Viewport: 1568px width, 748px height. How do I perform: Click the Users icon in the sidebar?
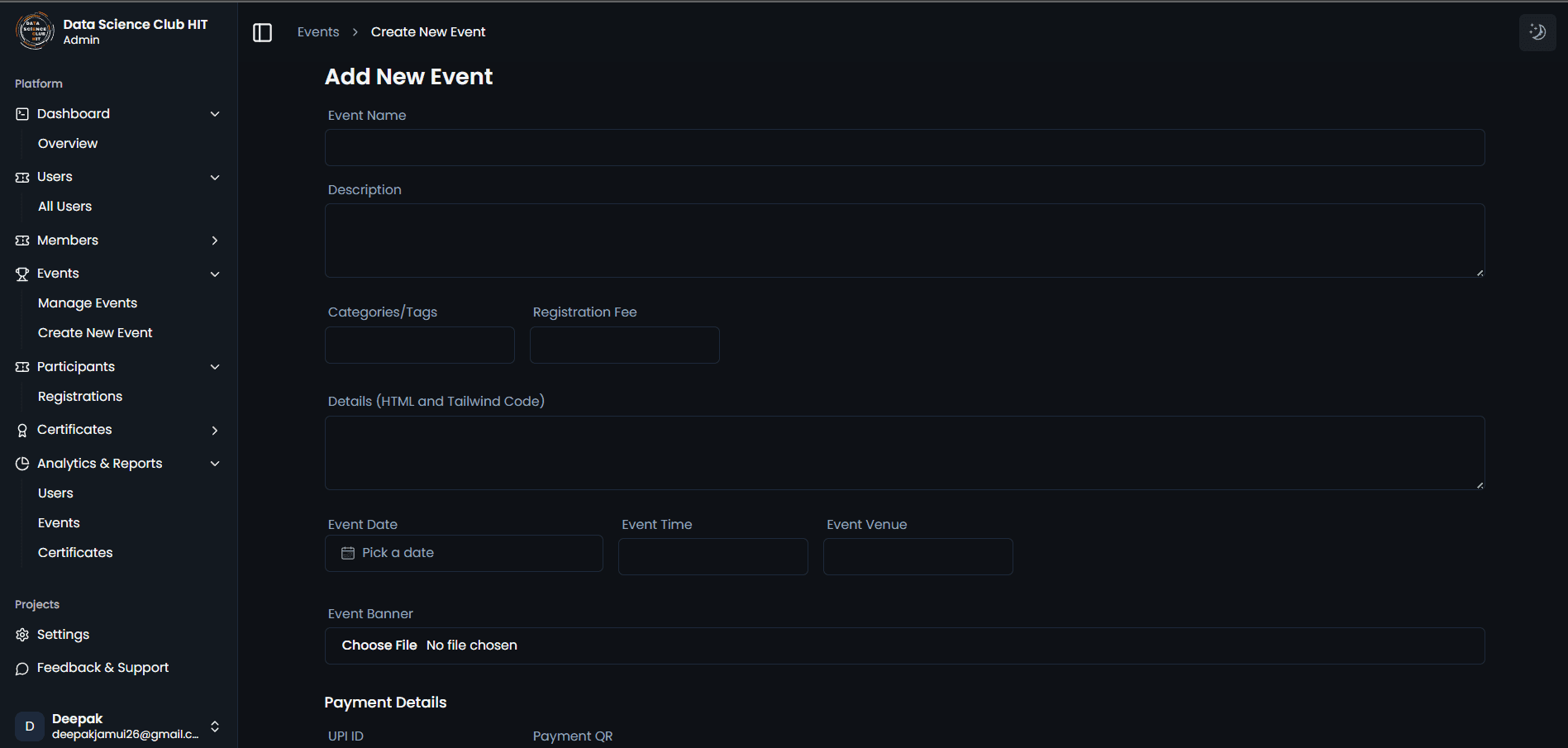coord(21,176)
